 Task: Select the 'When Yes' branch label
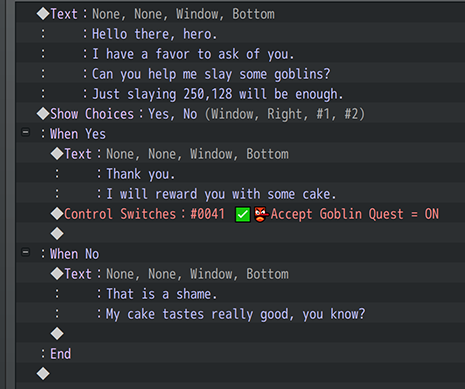click(x=78, y=134)
